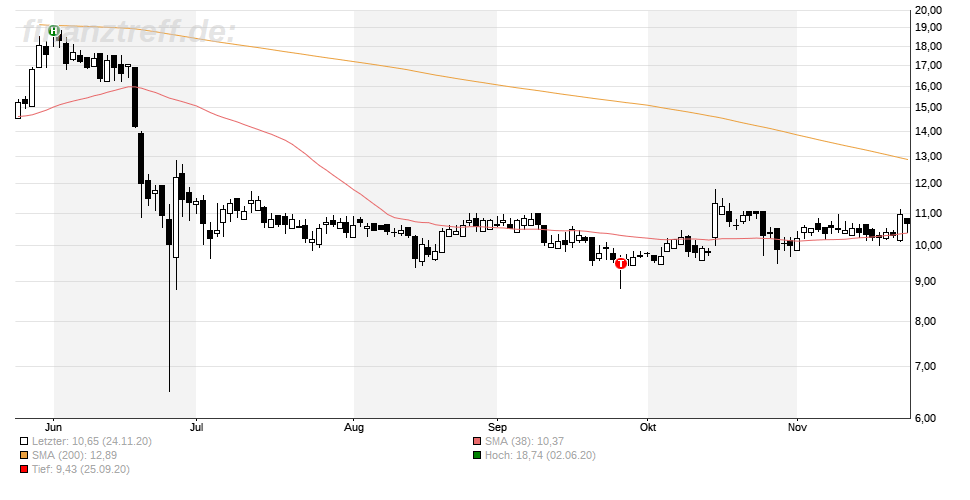Screen dimensions: 970x500
Task: Click the 11,00 price axis label
Action: click(x=929, y=213)
